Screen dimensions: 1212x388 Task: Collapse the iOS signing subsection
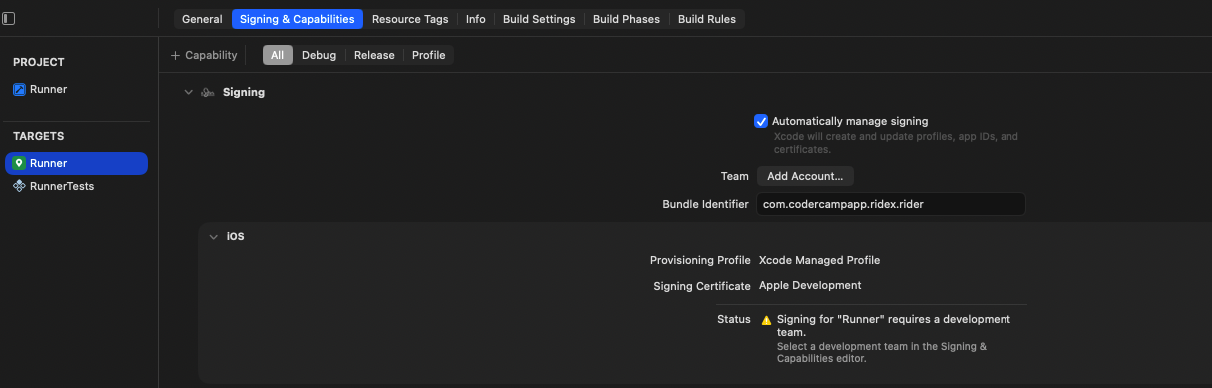pyautogui.click(x=213, y=237)
